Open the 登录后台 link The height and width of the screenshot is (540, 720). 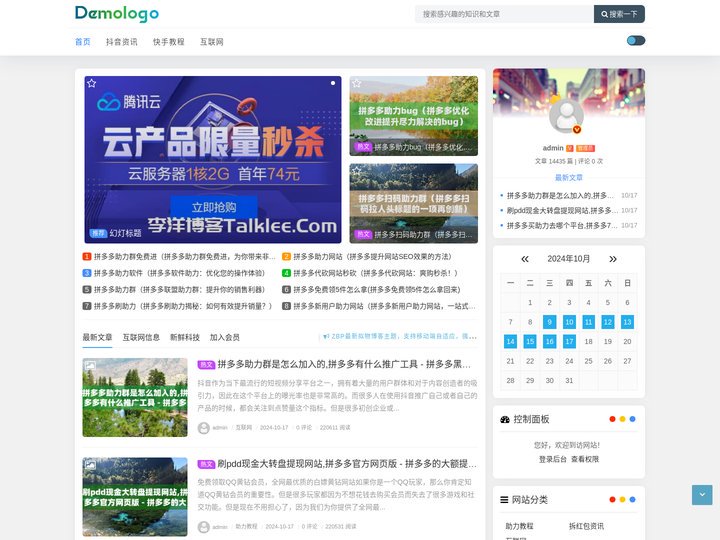553,459
